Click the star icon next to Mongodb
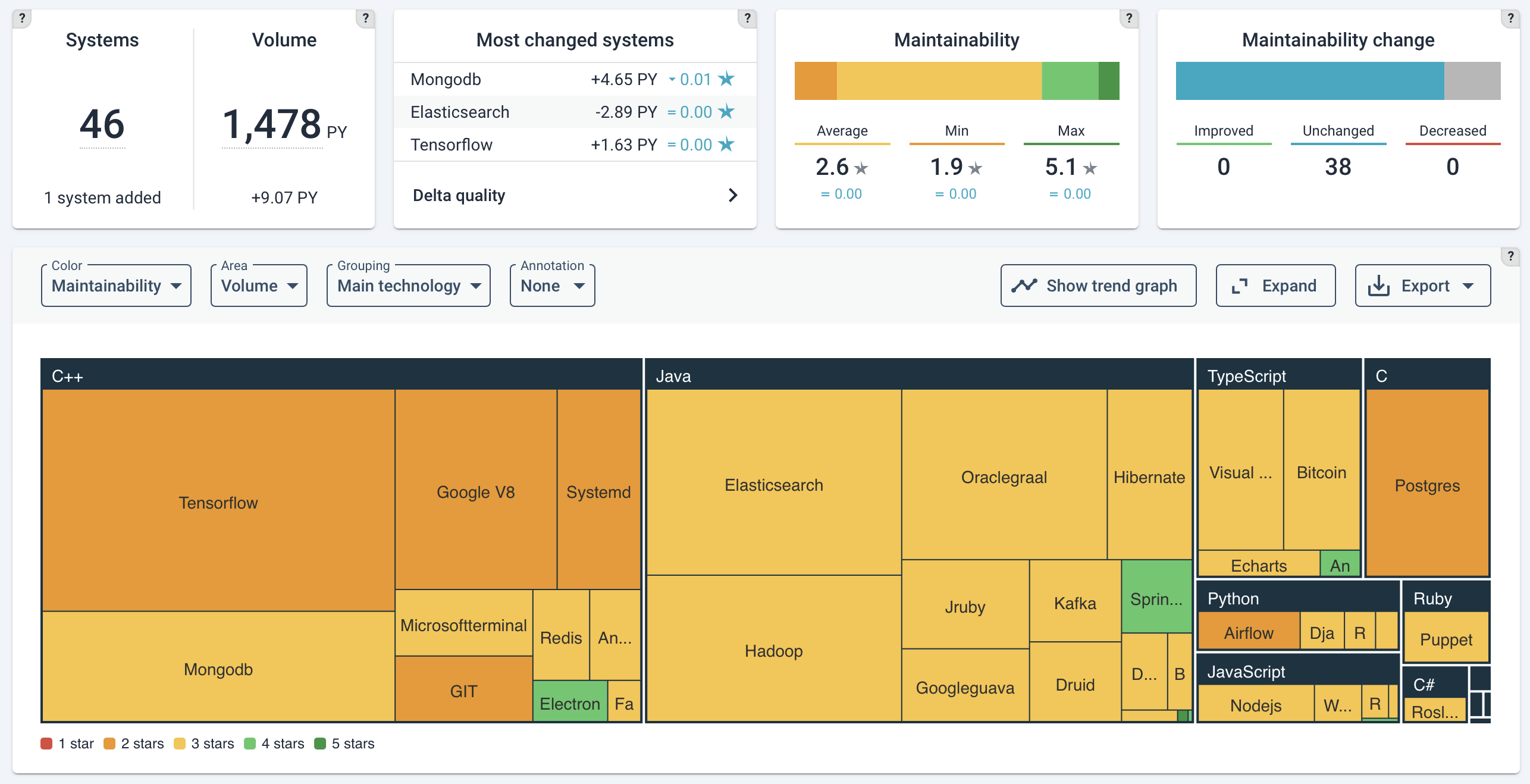The height and width of the screenshot is (784, 1530). 726,79
